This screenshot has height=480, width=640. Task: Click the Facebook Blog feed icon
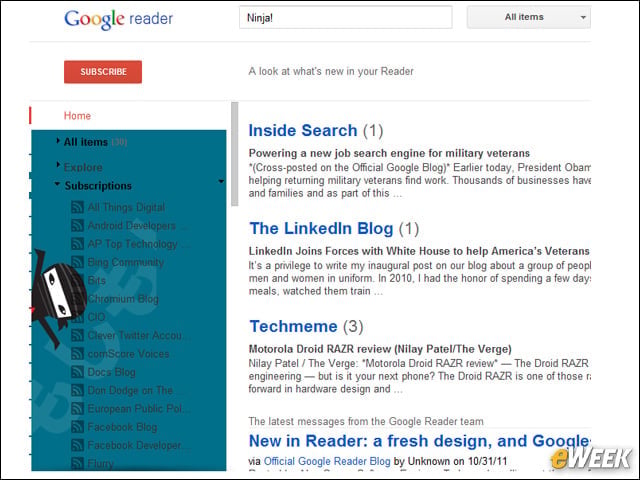[x=78, y=427]
